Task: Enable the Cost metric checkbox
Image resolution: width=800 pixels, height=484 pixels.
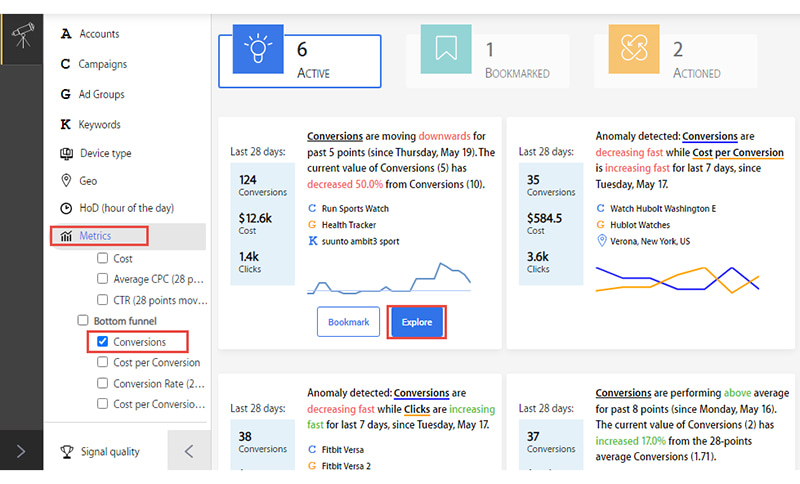Action: click(x=103, y=258)
